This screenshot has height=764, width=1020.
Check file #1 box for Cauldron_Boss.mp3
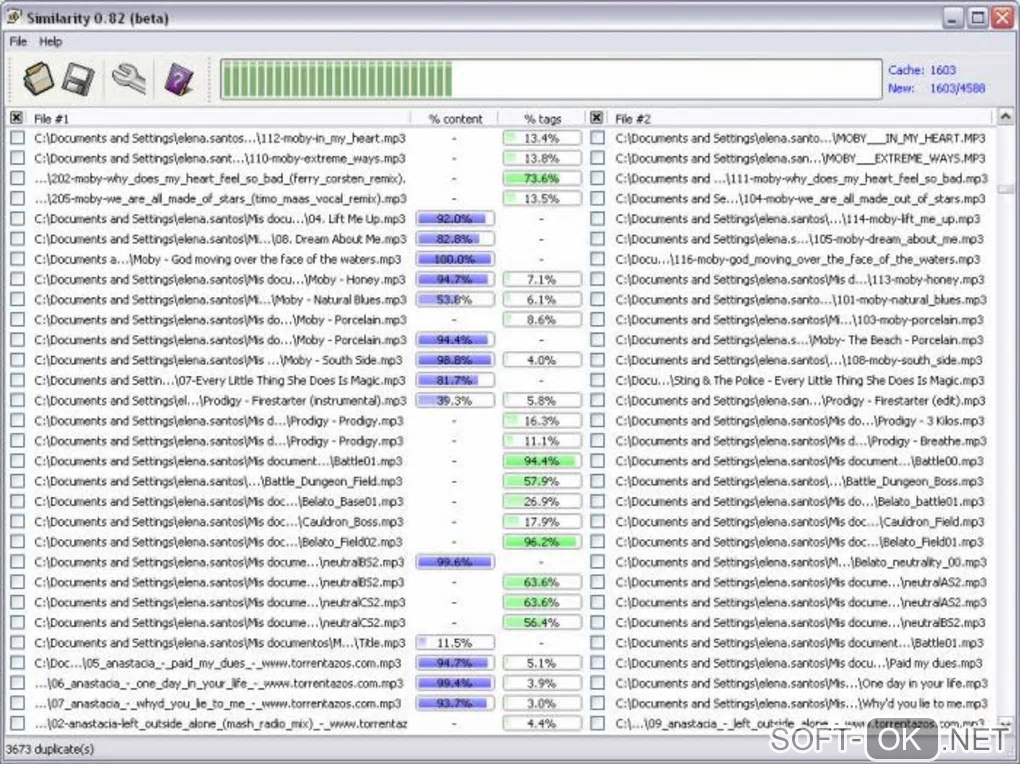pyautogui.click(x=18, y=521)
